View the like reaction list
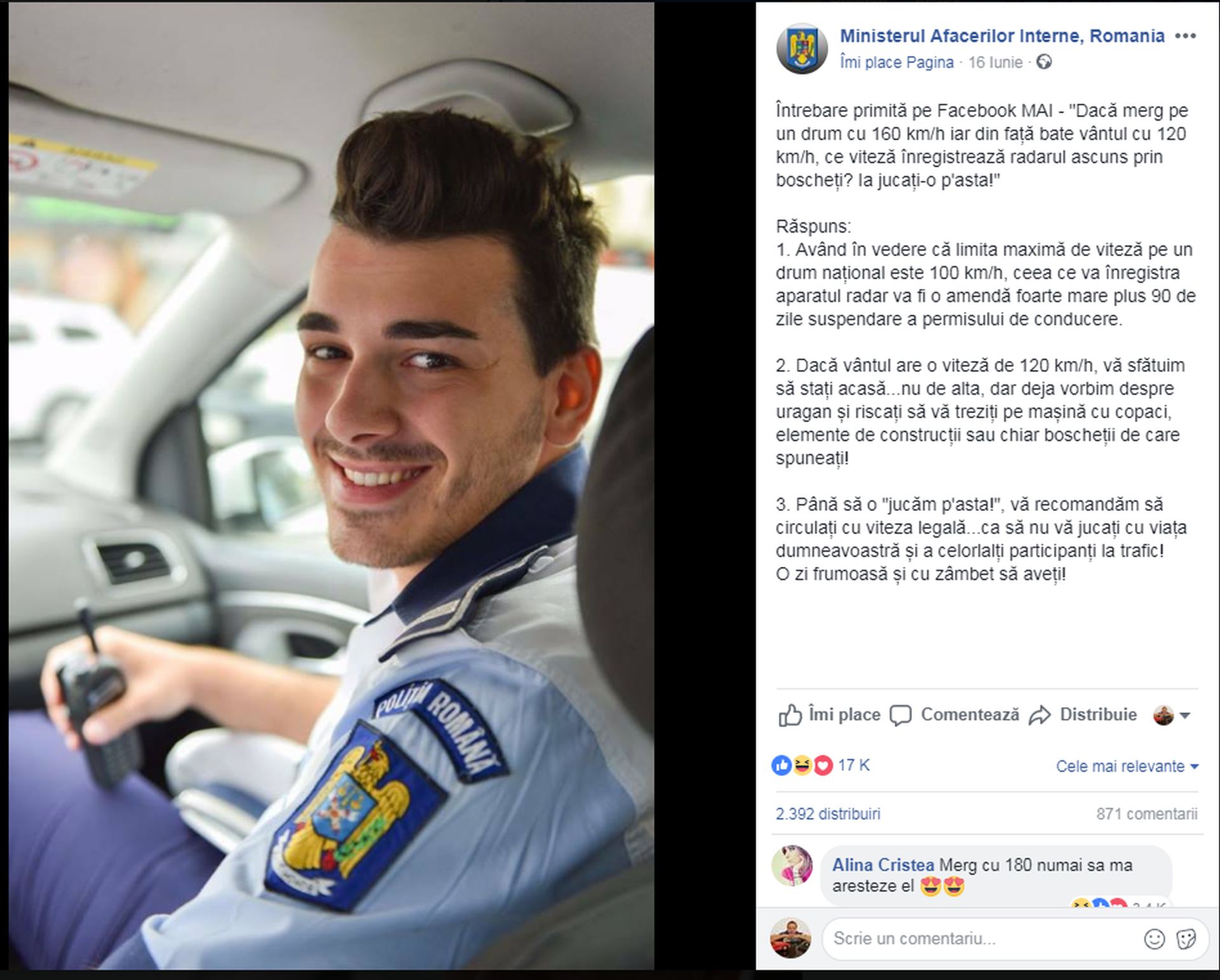The height and width of the screenshot is (980, 1220). tap(781, 766)
